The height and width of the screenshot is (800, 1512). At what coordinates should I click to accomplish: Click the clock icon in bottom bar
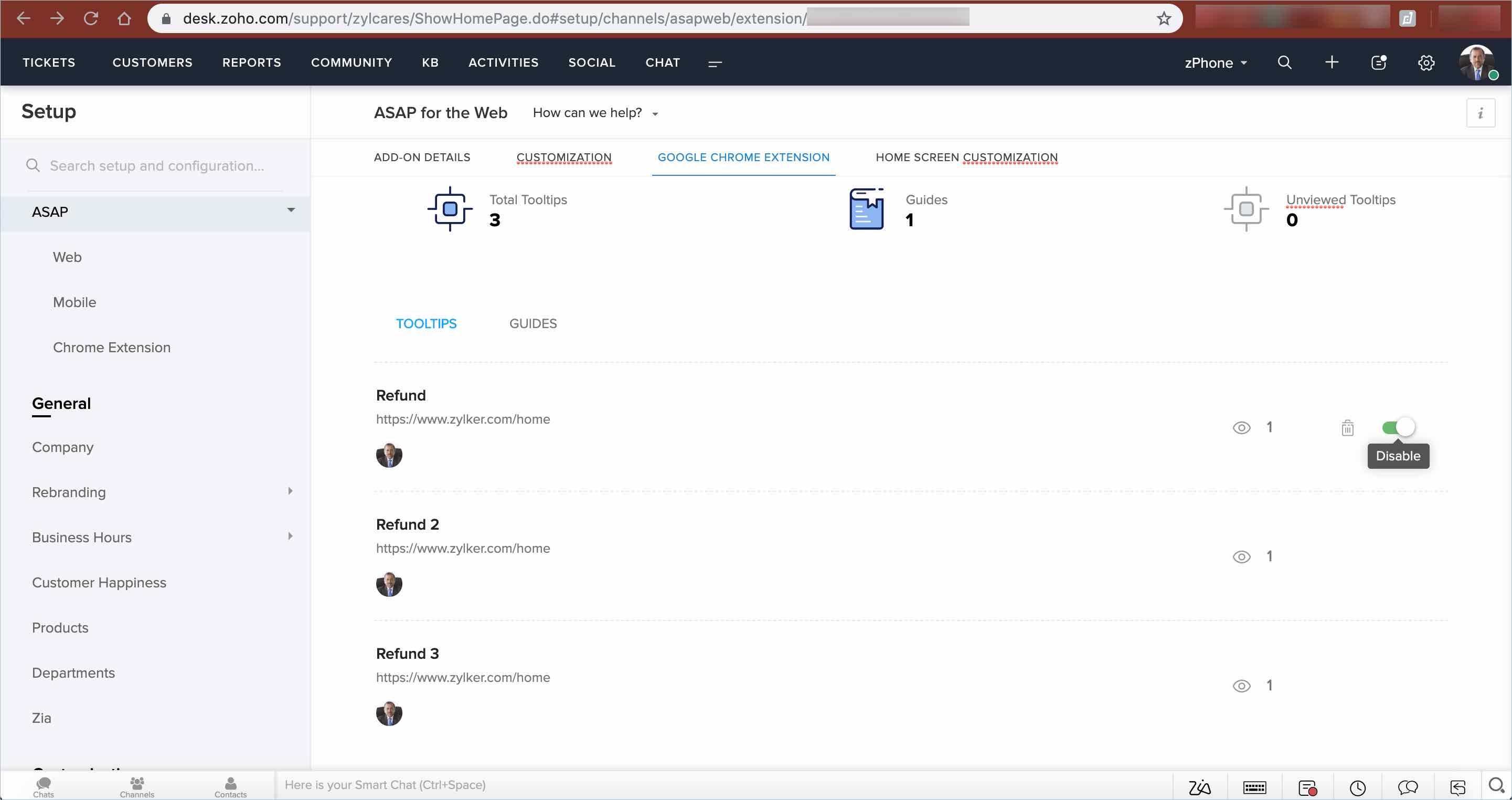pos(1357,787)
